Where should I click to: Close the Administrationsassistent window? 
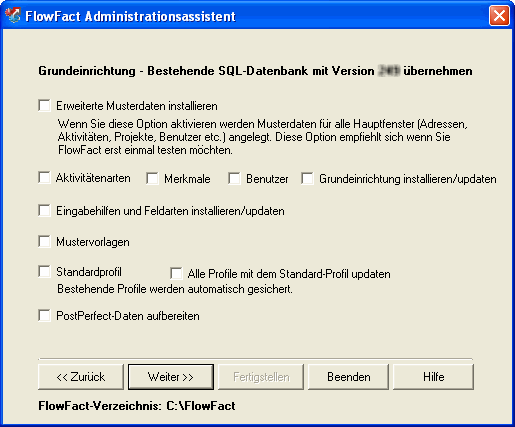point(499,15)
